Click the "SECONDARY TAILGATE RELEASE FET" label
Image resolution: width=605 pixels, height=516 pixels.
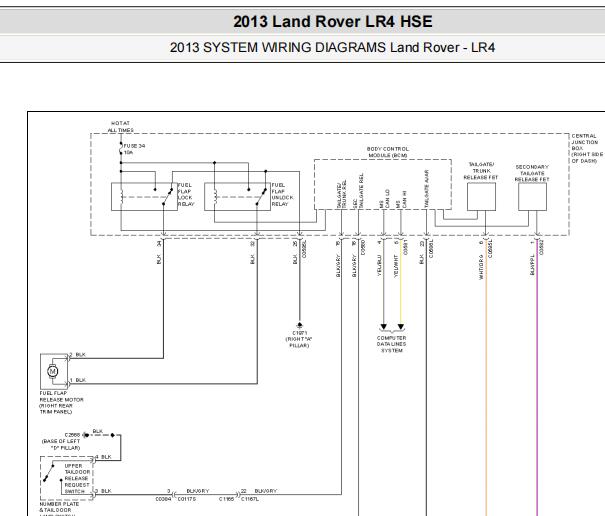click(x=532, y=173)
